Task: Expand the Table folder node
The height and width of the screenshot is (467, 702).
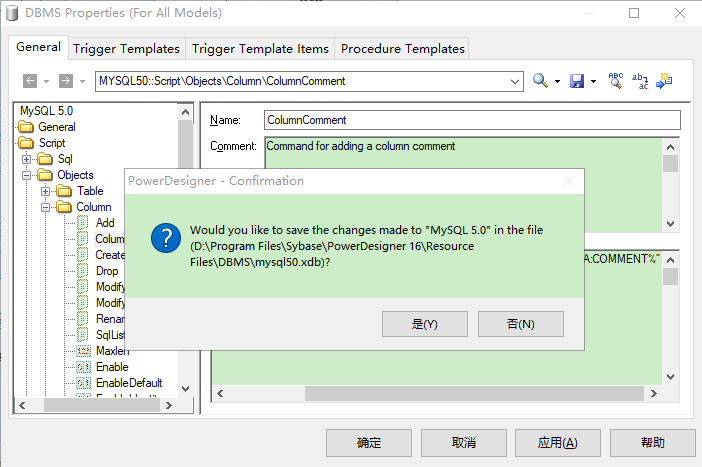Action: pyautogui.click(x=46, y=191)
